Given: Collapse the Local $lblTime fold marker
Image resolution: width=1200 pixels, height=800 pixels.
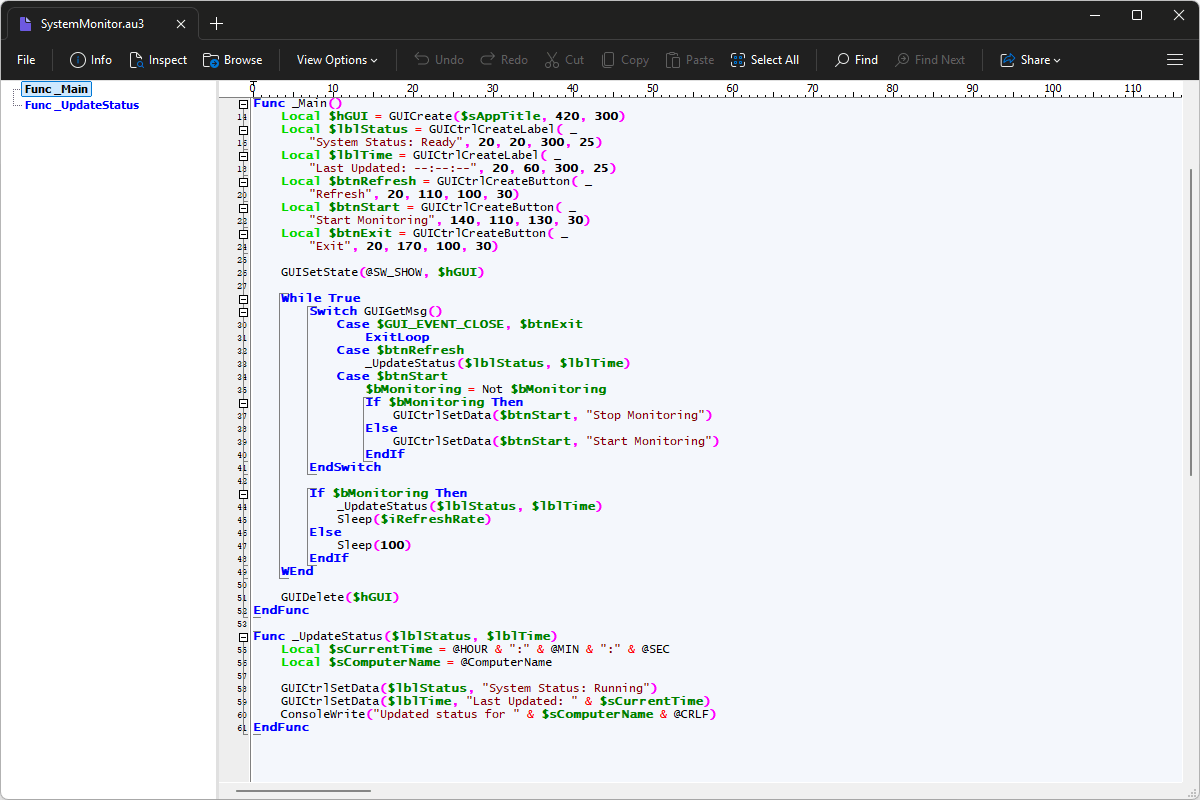Looking at the screenshot, I should pyautogui.click(x=243, y=155).
